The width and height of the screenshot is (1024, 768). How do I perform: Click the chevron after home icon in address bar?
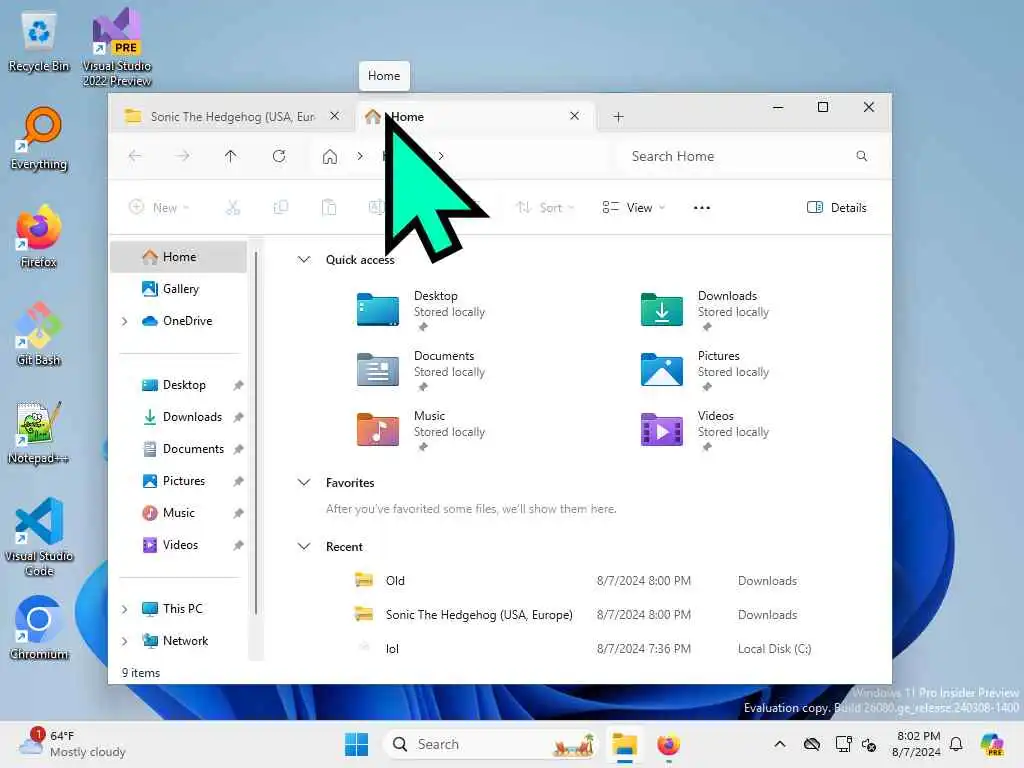360,156
